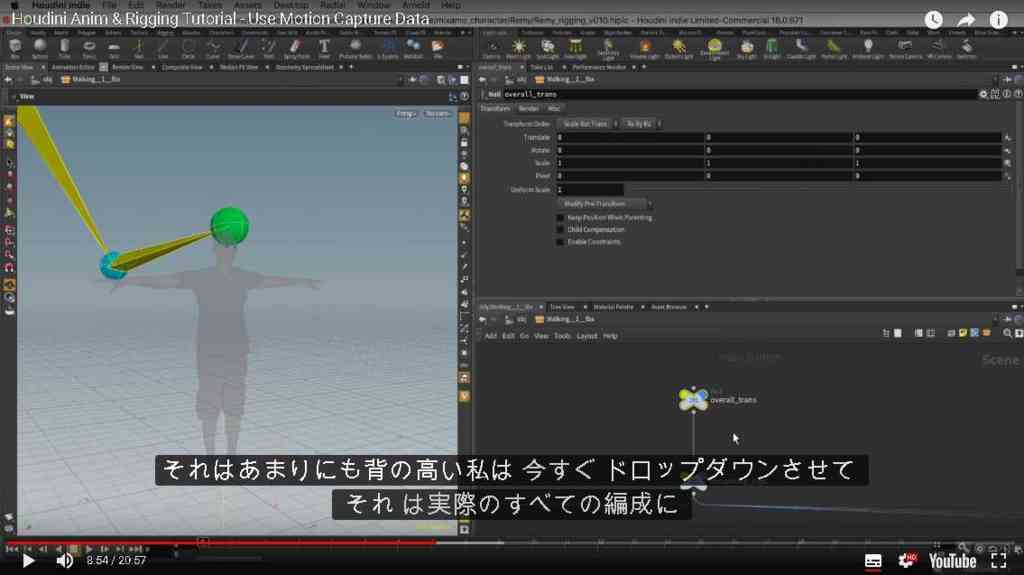Add an Ambient Light from the shelf
The width and height of the screenshot is (1024, 575).
tap(868, 48)
